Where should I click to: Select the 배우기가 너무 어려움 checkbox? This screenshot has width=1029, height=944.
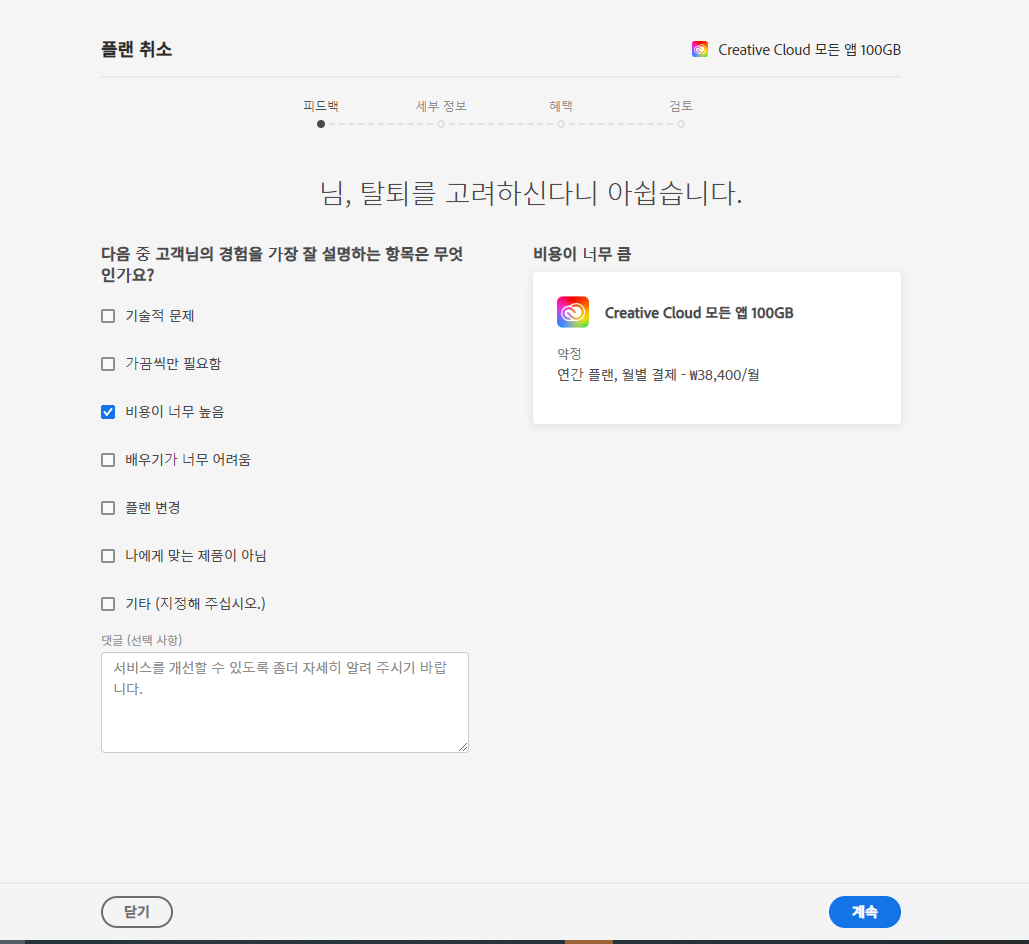tap(108, 460)
